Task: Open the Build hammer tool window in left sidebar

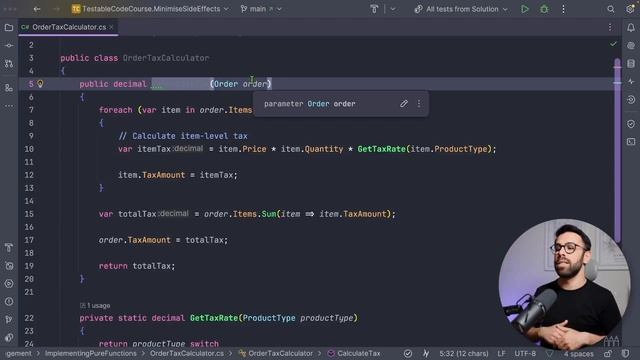Action: (x=9, y=247)
